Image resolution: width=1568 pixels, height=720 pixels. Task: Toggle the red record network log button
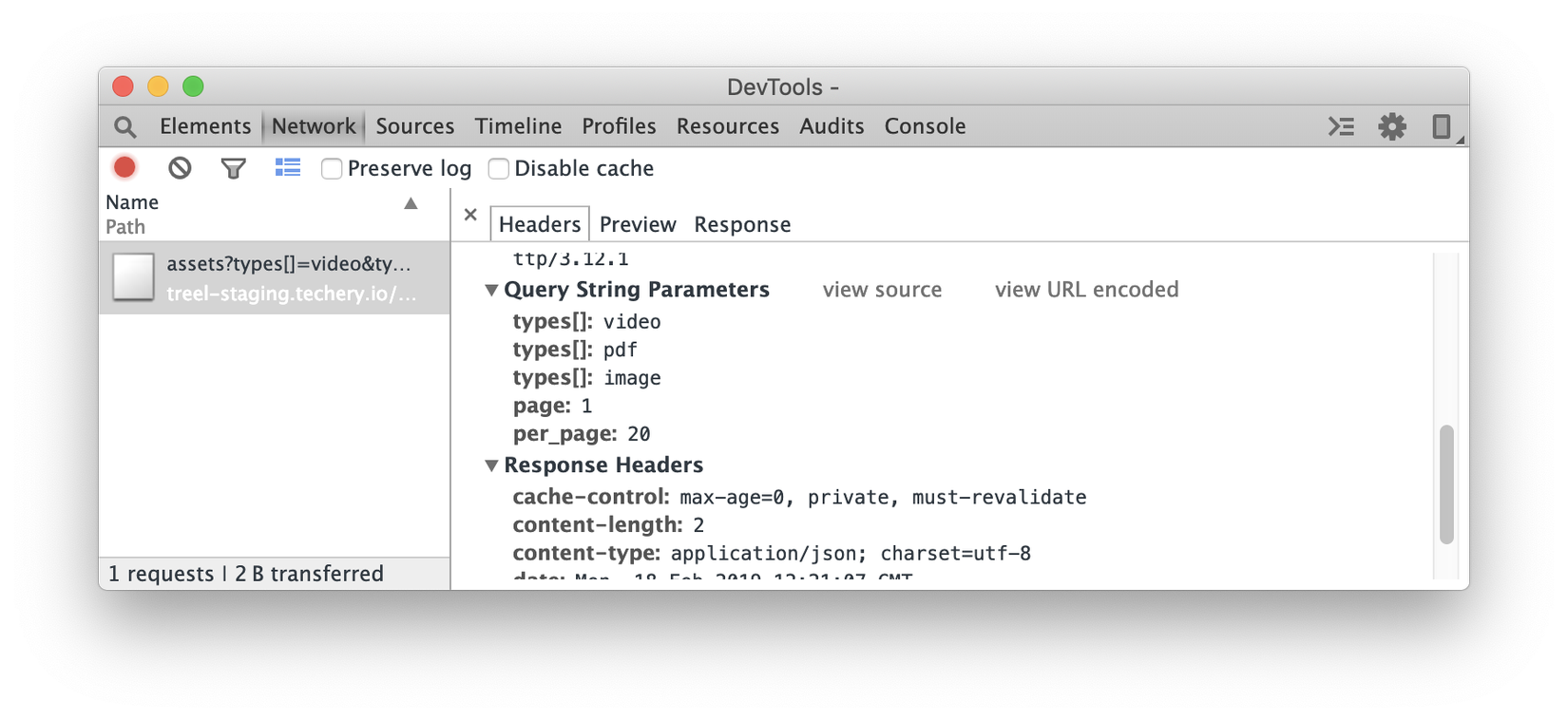tap(124, 168)
